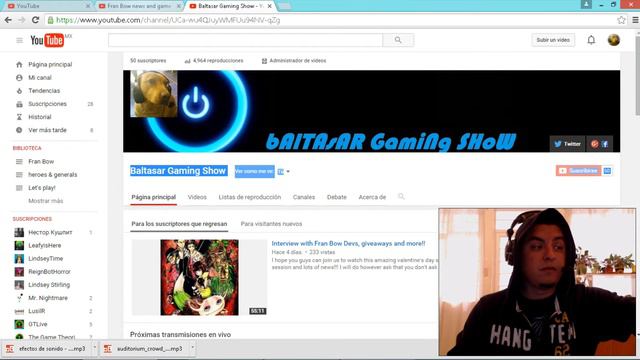Close the Baltasar Gaming Show browser tab
This screenshot has width=640, height=360.
tap(269, 6)
